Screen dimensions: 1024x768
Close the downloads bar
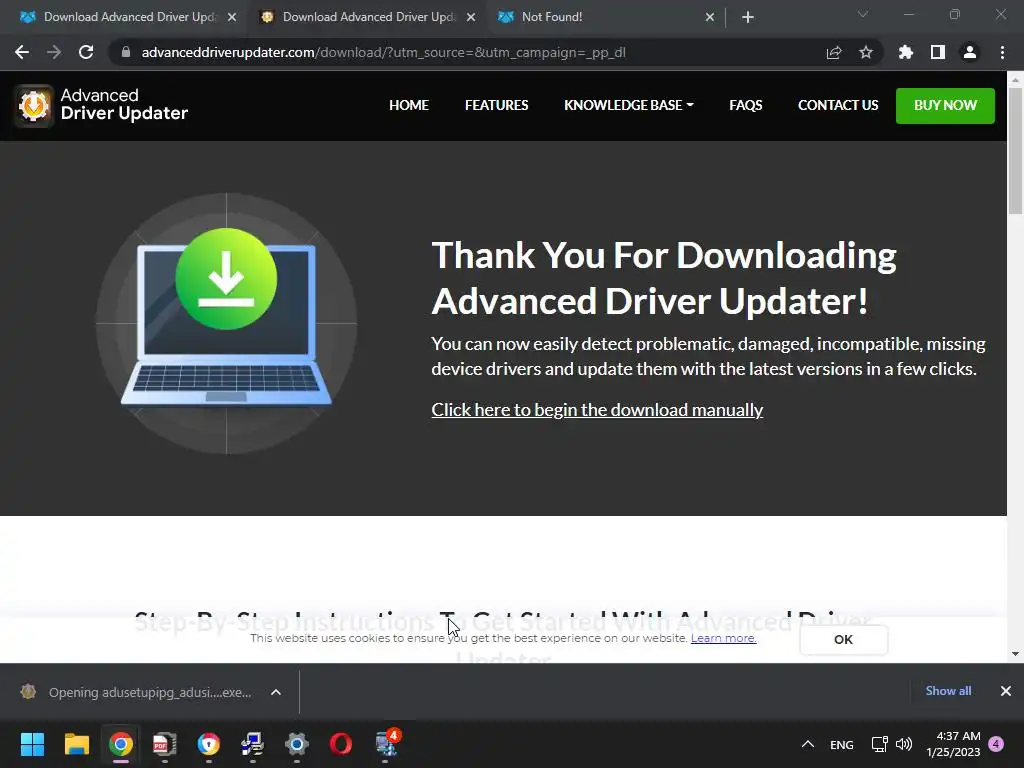tap(1006, 691)
